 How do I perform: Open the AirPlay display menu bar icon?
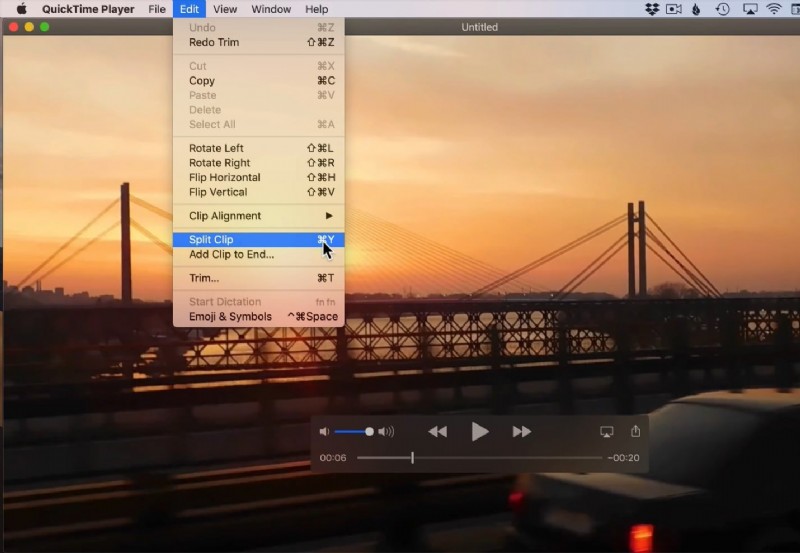pyautogui.click(x=749, y=9)
